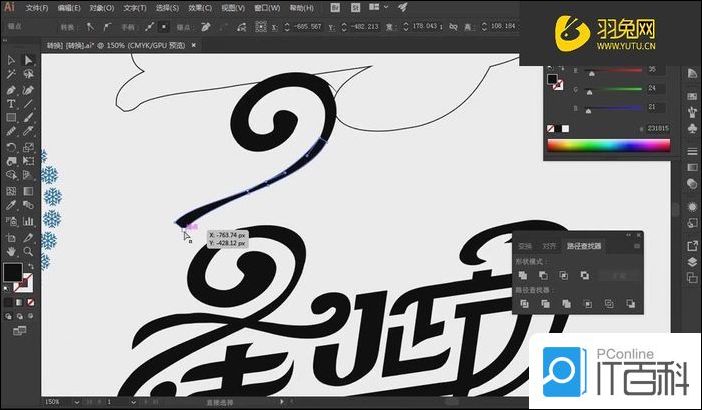The width and height of the screenshot is (702, 410).
Task: Open the 效果(C) menu
Action: point(199,7)
